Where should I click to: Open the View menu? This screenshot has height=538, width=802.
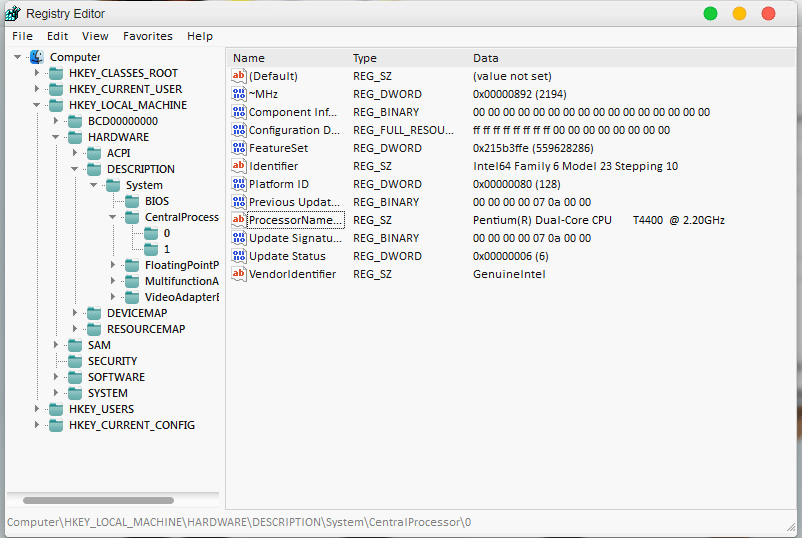coord(95,36)
